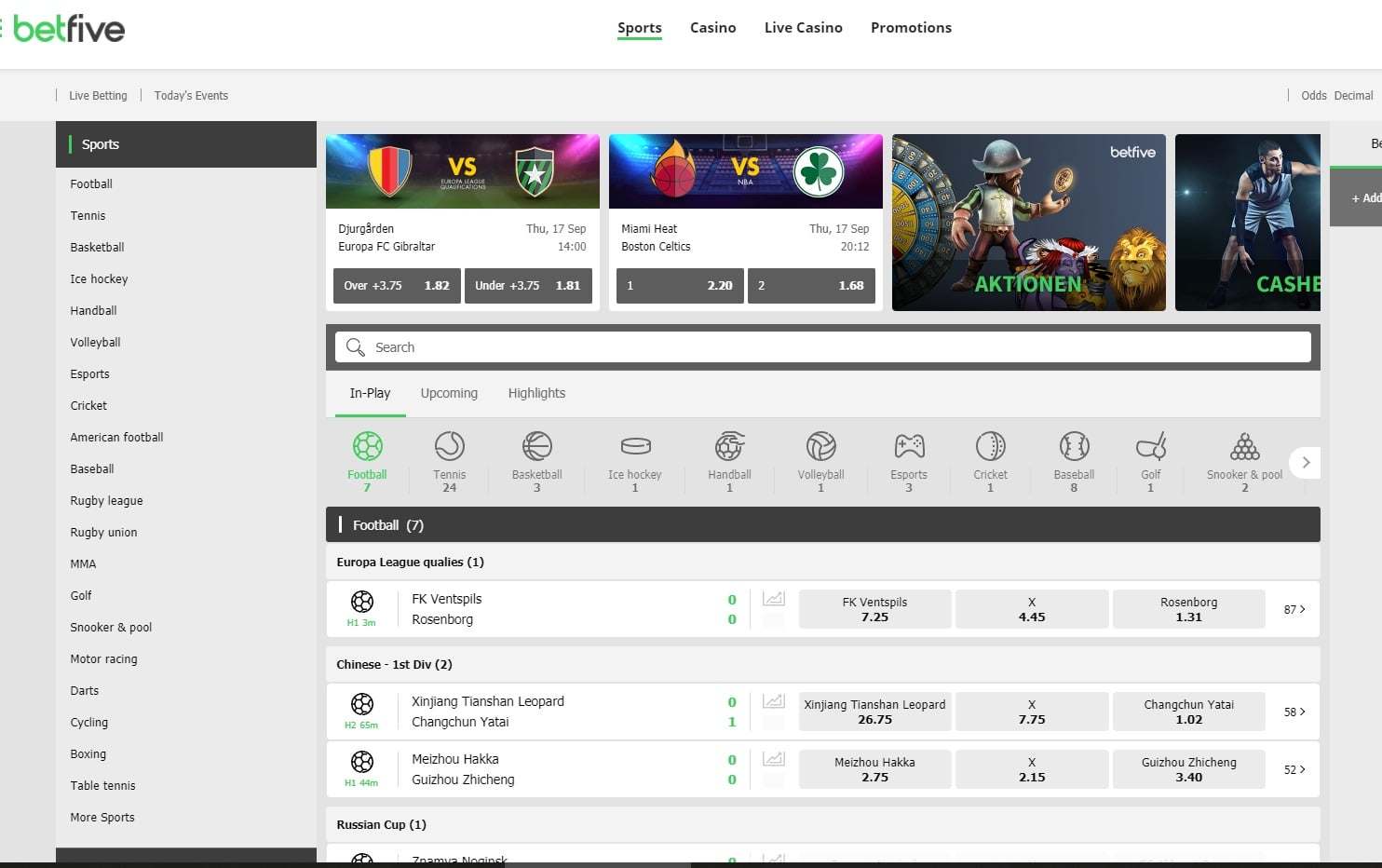
Task: Open stats chart icon for FK Ventspils match
Action: 773,599
